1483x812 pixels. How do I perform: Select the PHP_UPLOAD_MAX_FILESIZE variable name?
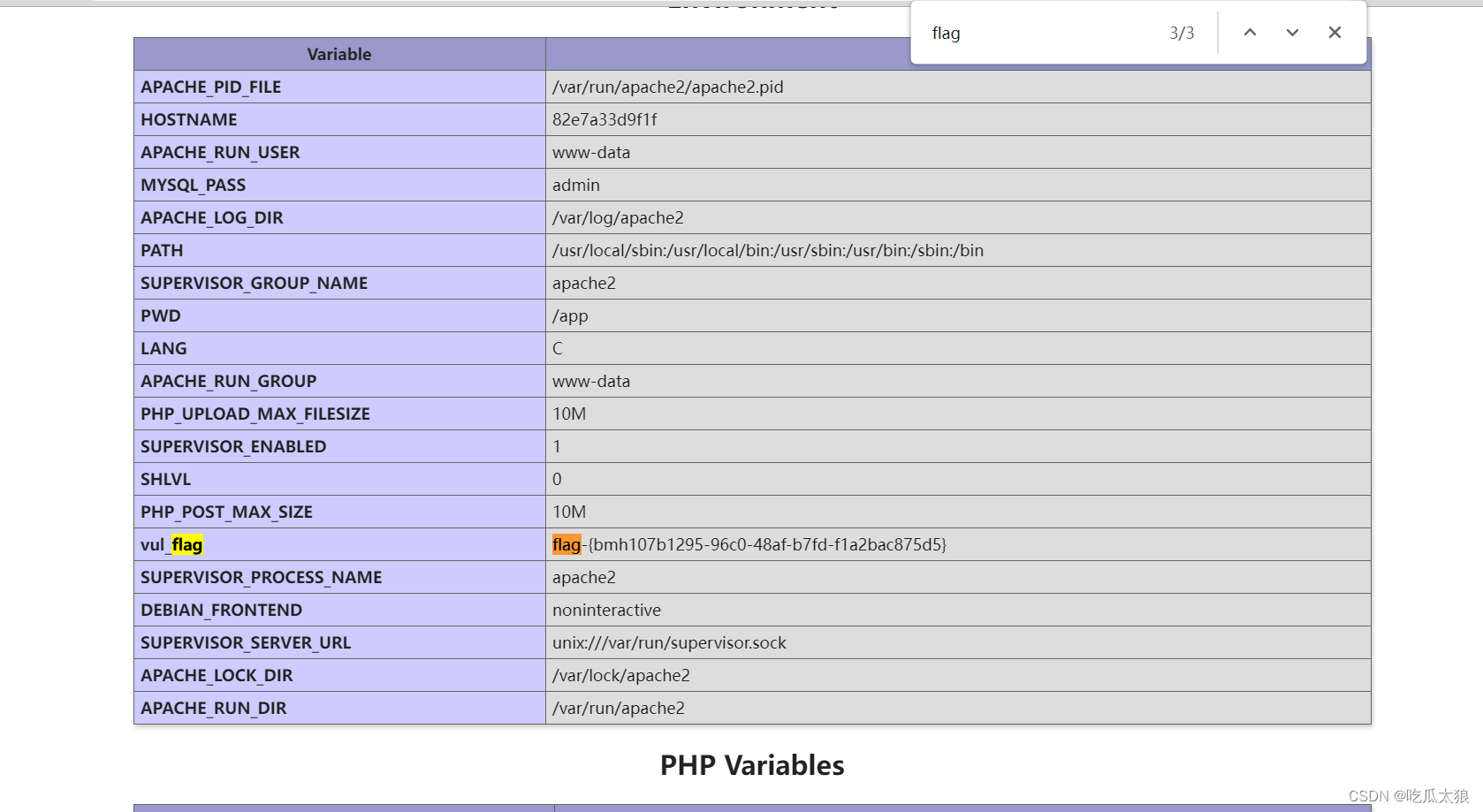tap(255, 414)
